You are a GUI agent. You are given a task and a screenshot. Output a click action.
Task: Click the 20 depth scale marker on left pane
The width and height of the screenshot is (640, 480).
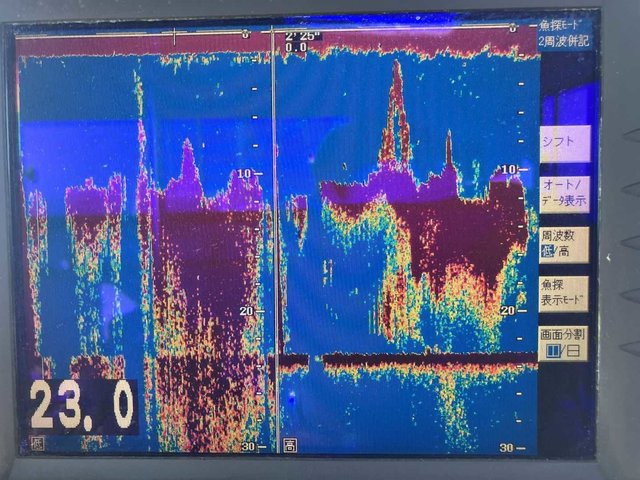tap(246, 311)
